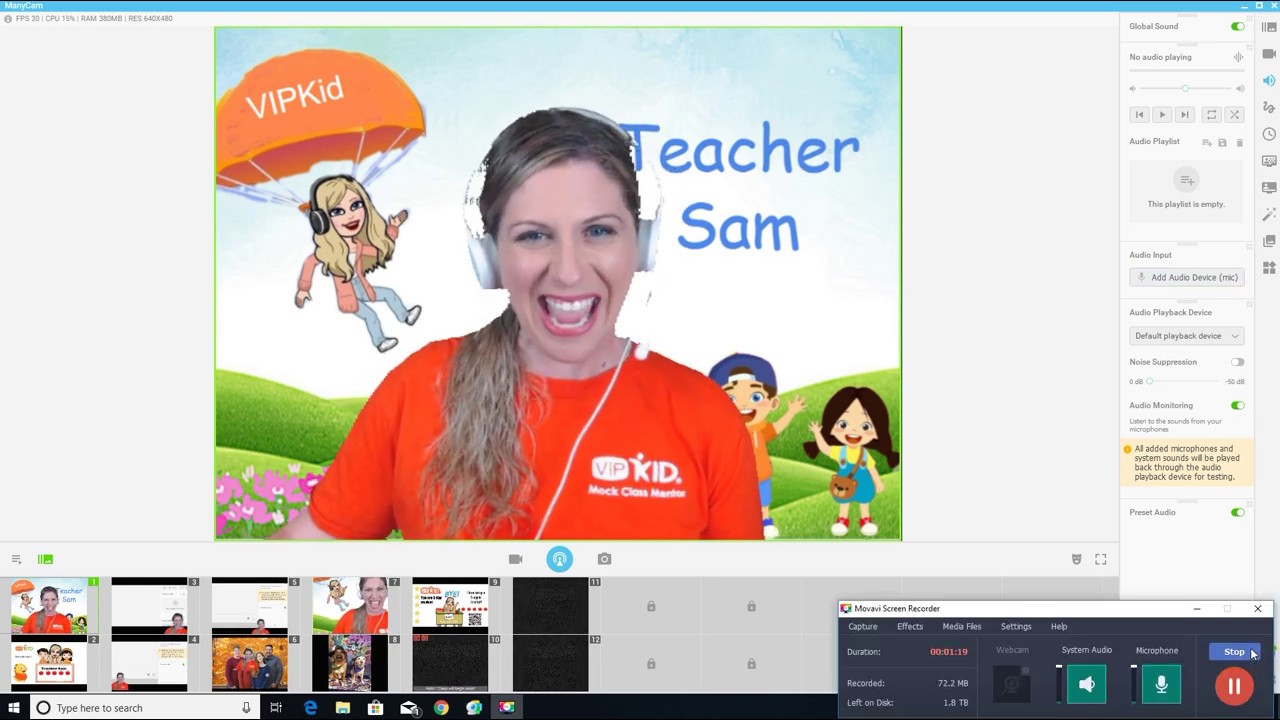Viewport: 1280px width, 720px height.
Task: Click the Webcam icon in Movavi Screen Recorder
Action: pos(1012,685)
